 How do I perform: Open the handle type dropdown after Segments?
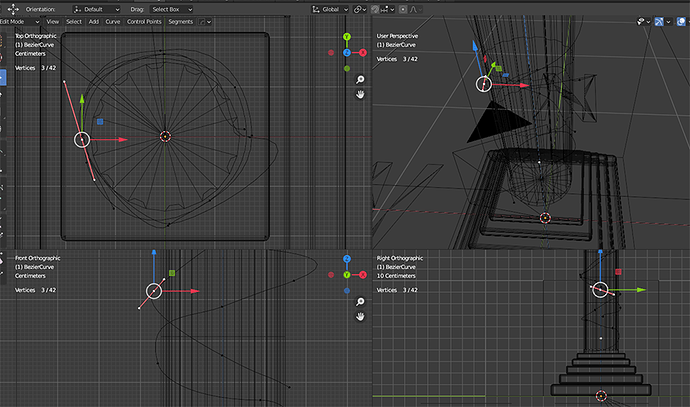[x=205, y=22]
